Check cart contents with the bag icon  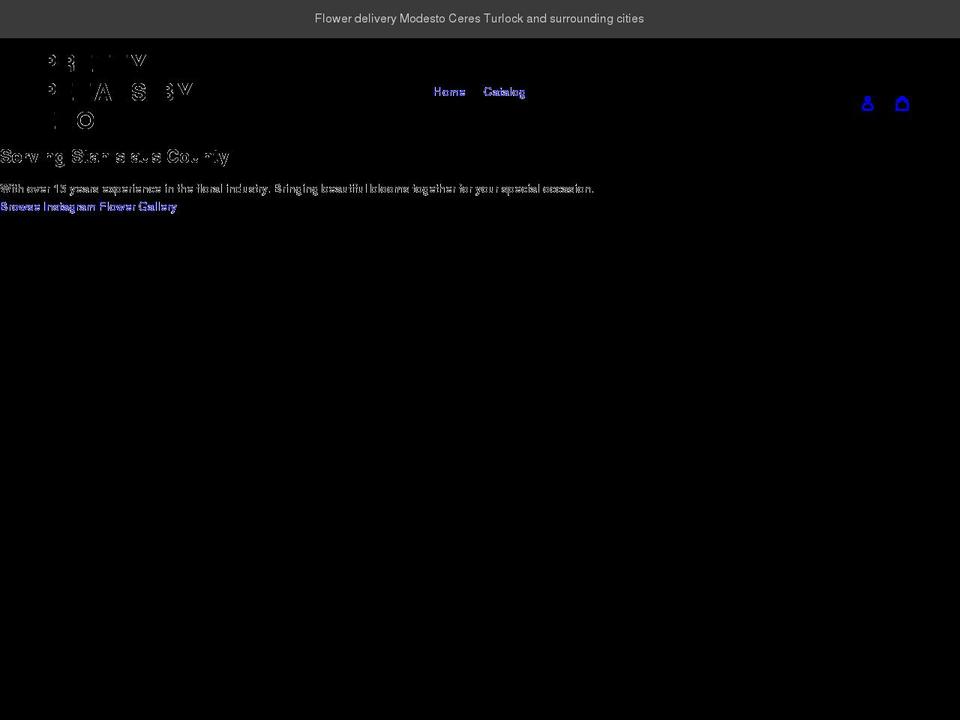[902, 103]
